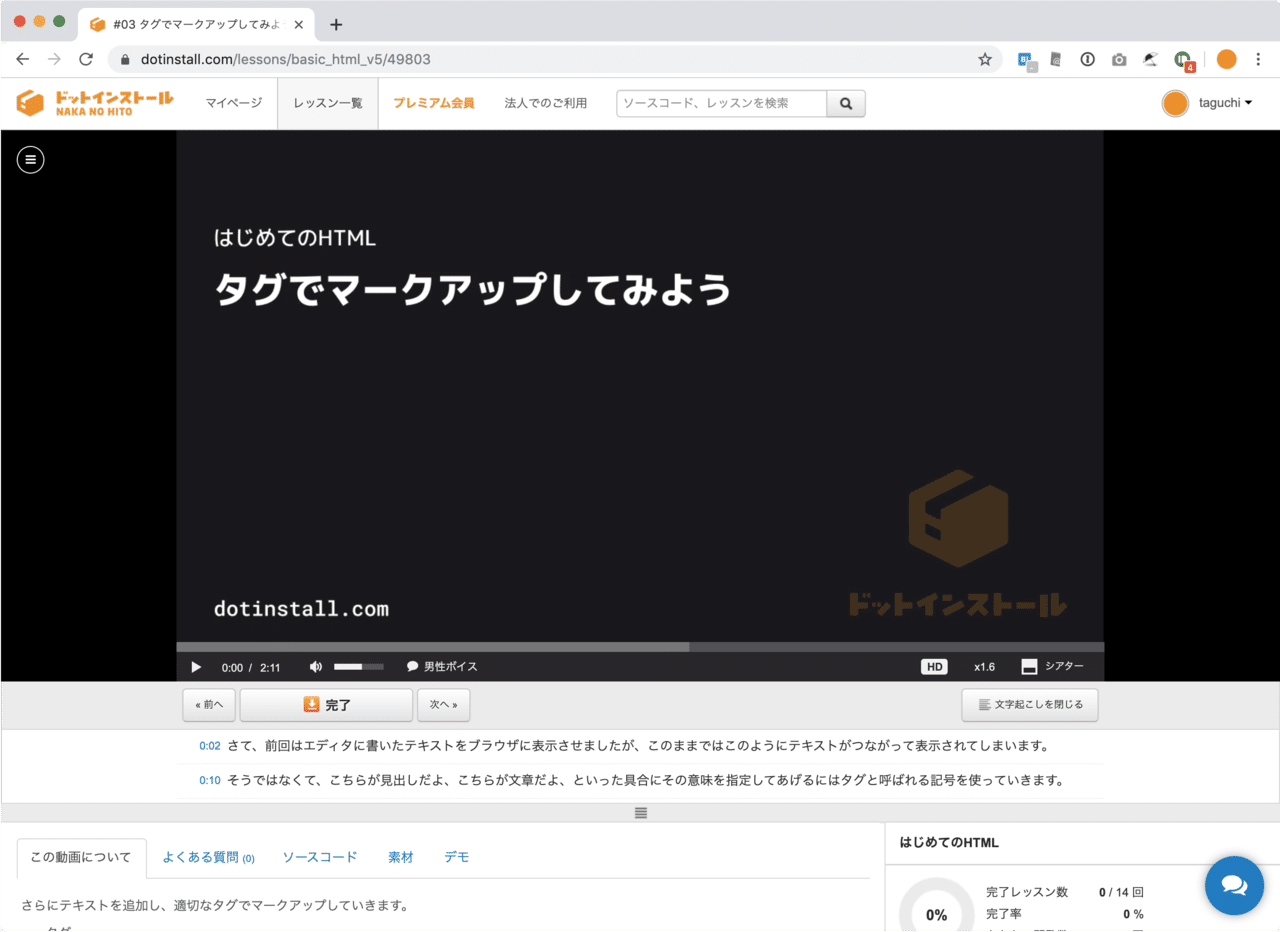Open the hamburger menu over the video
Screen dimensions: 1280x932
(30, 160)
